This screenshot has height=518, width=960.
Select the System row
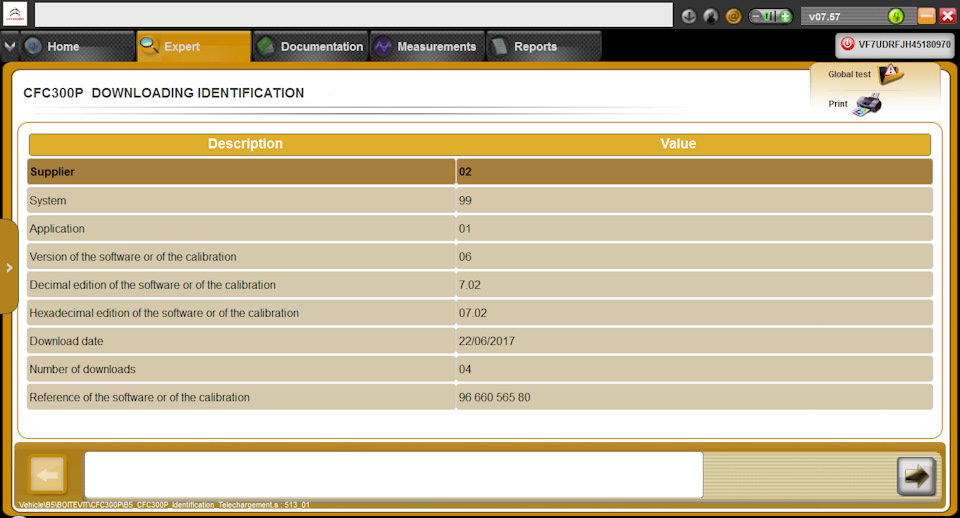(x=480, y=200)
